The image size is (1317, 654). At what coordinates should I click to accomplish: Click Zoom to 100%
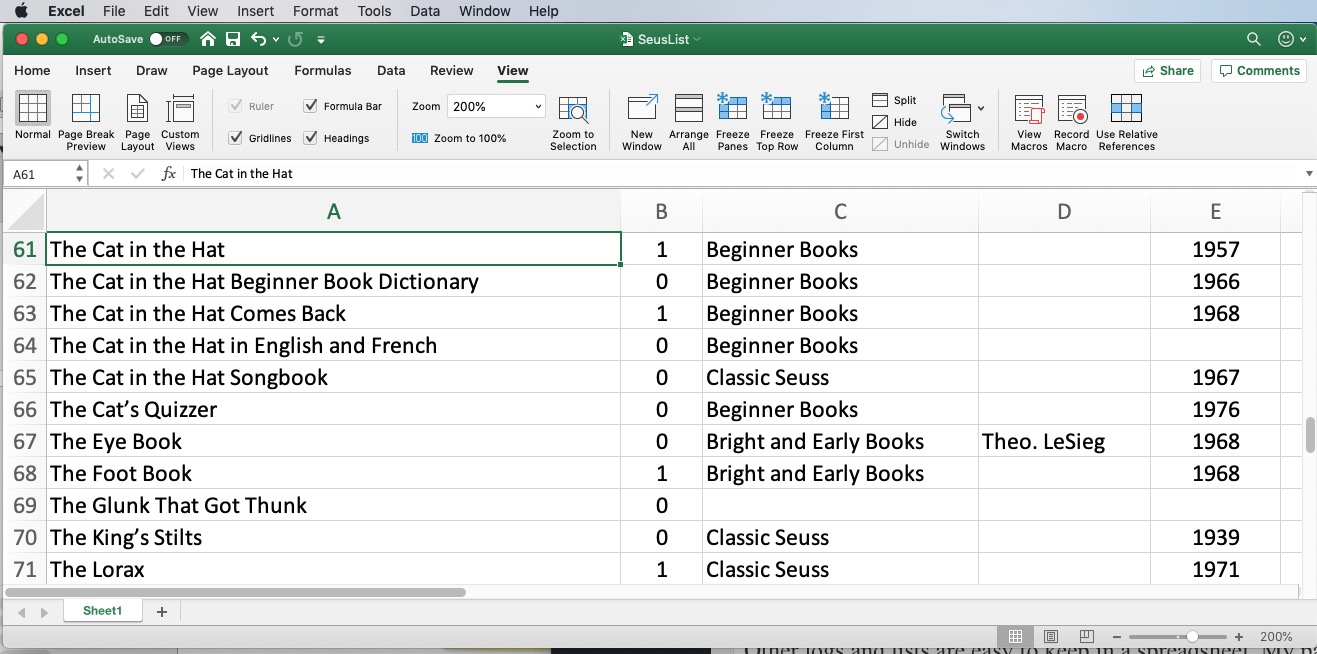(x=459, y=138)
